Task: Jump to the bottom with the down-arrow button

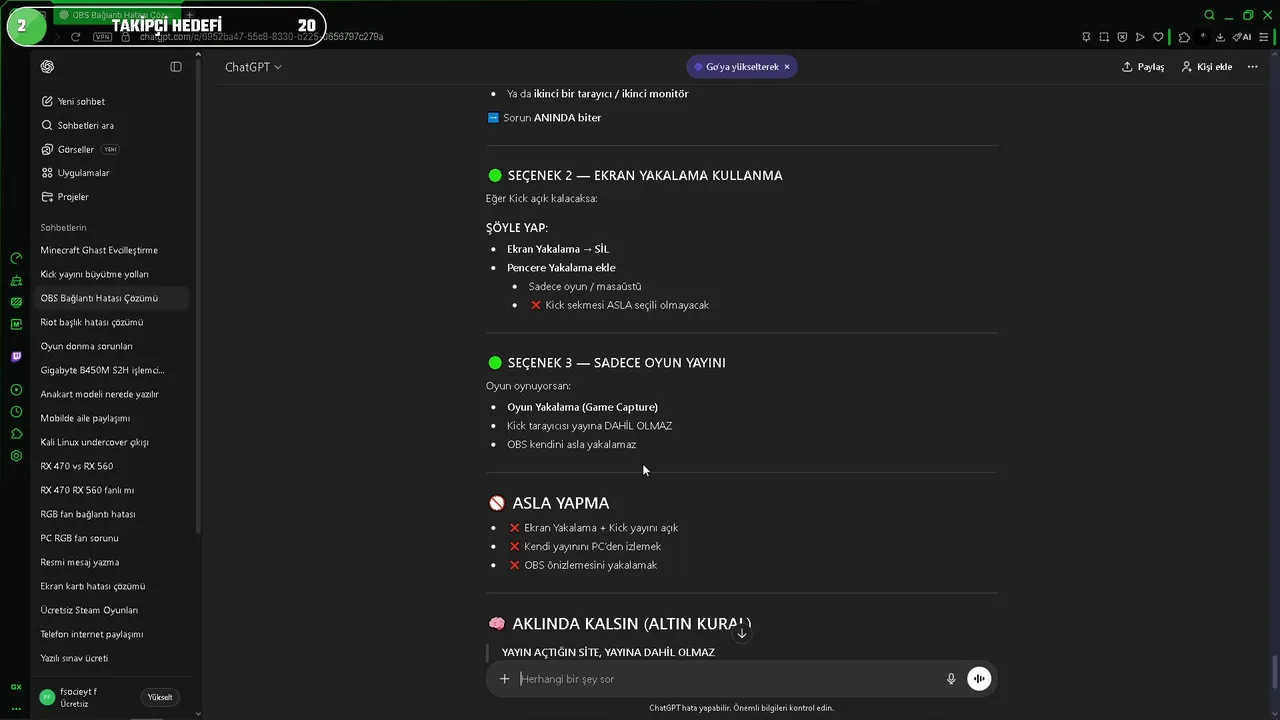Action: 741,633
